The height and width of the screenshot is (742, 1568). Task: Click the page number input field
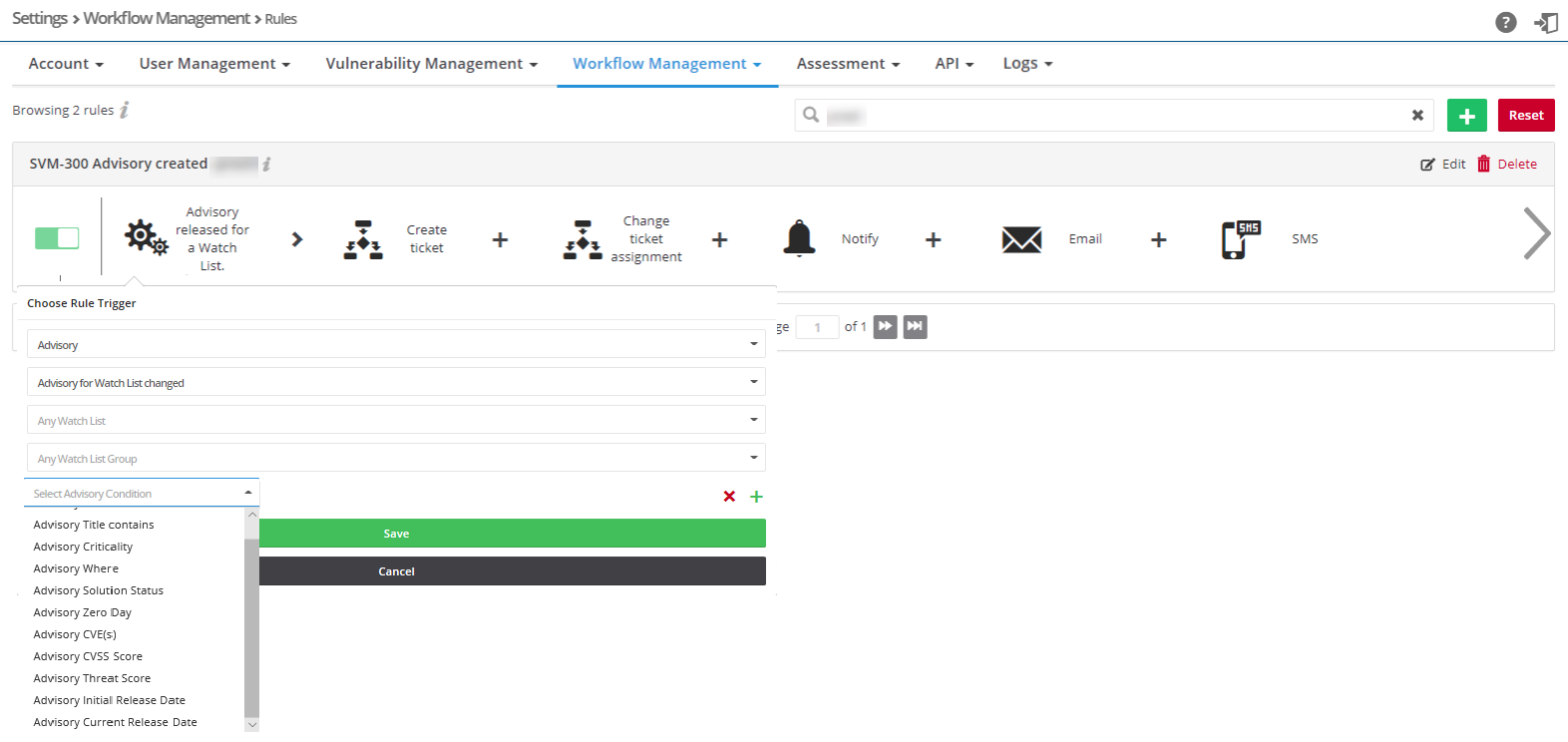818,327
